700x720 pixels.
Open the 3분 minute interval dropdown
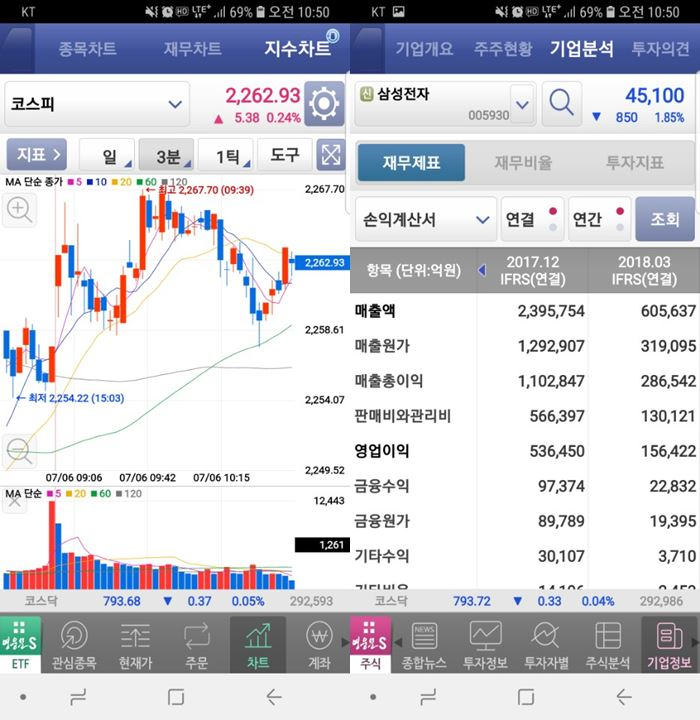tap(166, 155)
